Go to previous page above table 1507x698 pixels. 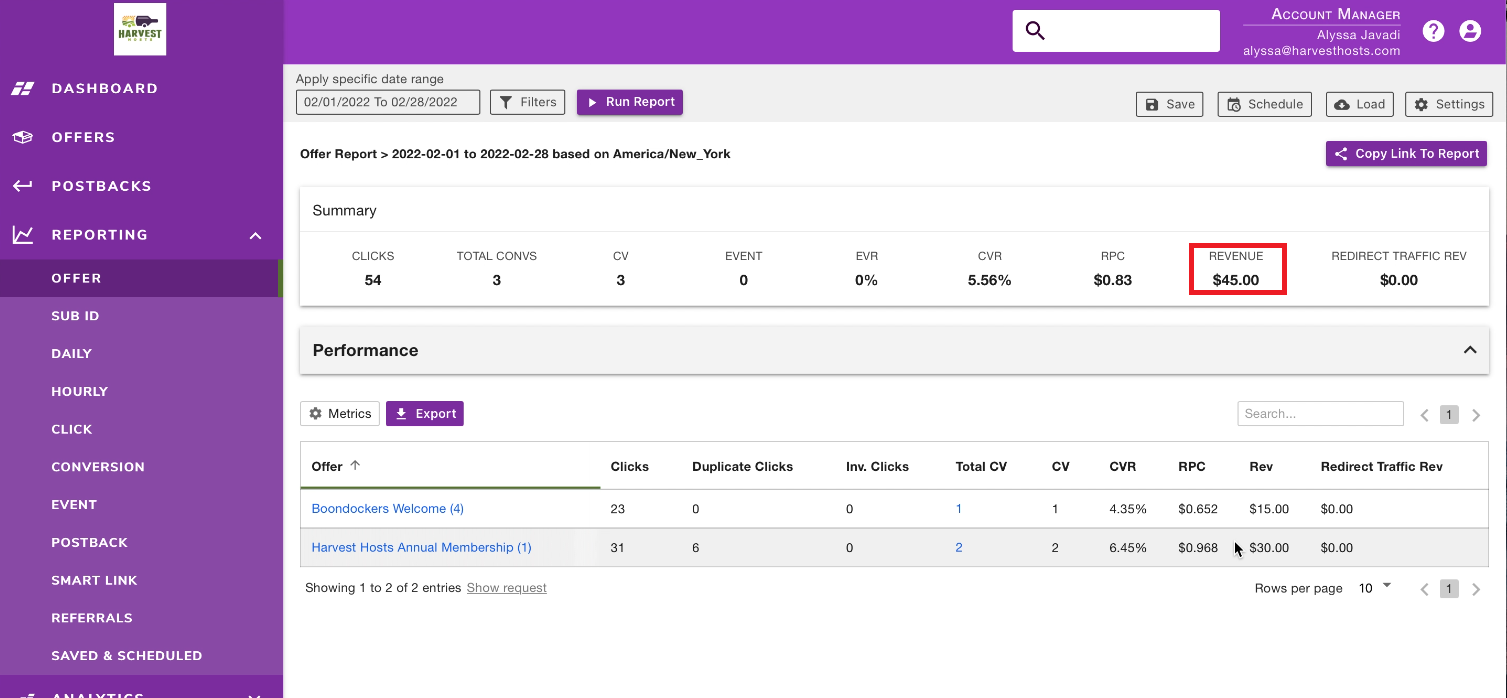click(x=1425, y=415)
